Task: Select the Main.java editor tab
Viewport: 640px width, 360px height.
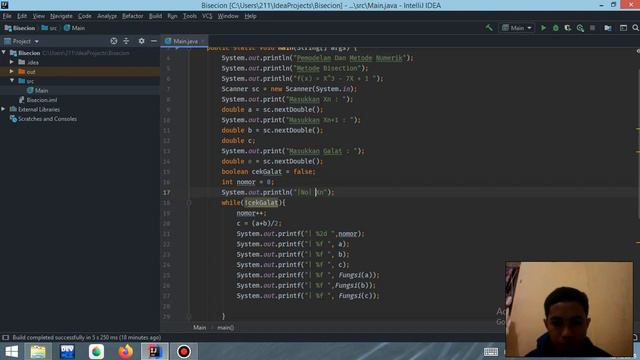Action: point(184,41)
